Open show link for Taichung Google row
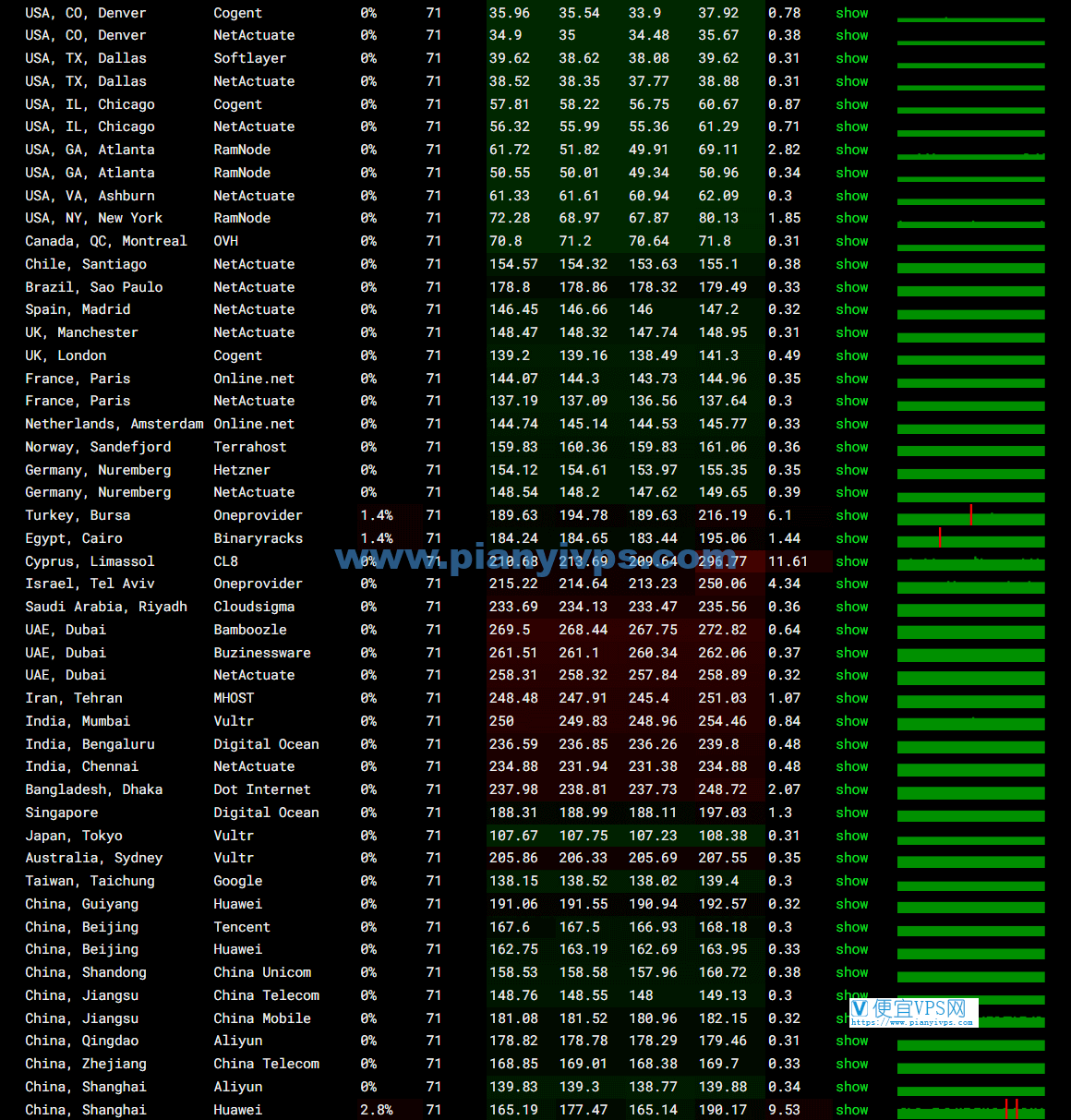Screen dimensions: 1071x1120 [851, 881]
